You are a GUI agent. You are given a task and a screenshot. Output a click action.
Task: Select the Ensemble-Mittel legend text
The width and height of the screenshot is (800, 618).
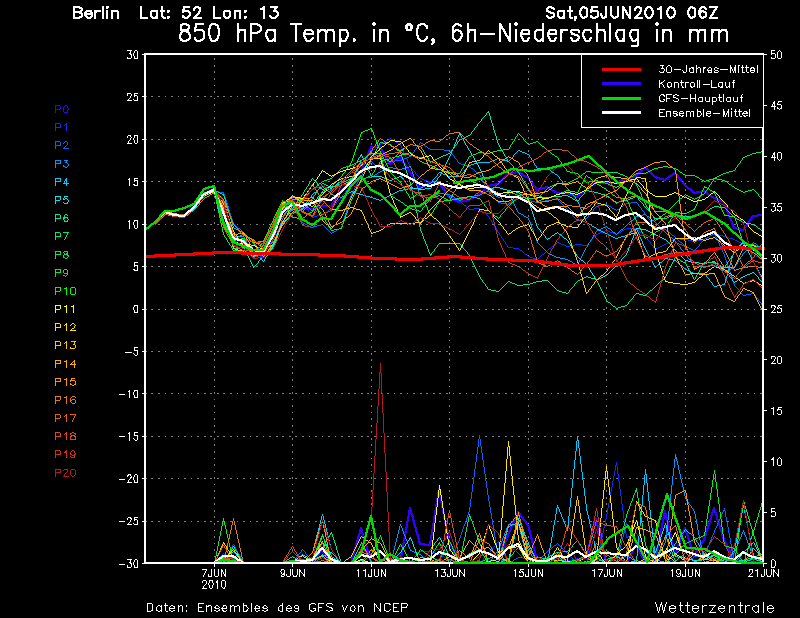click(704, 113)
